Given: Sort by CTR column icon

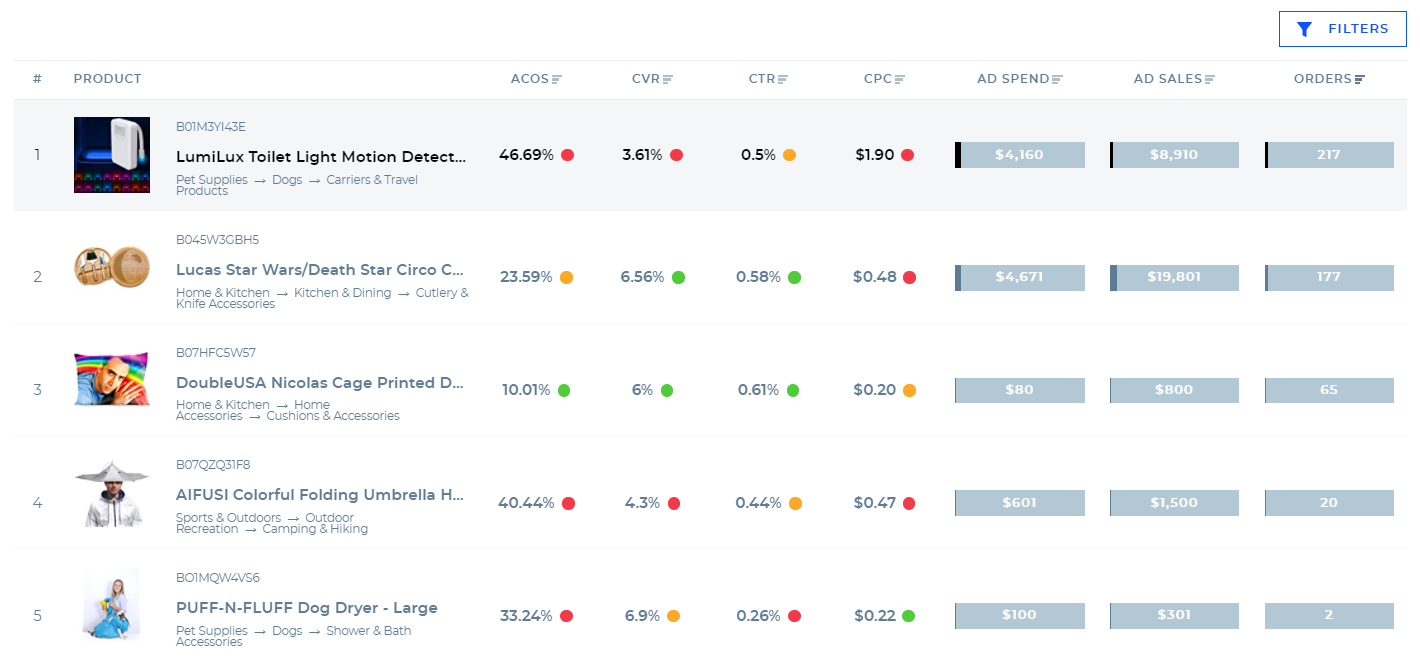Looking at the screenshot, I should point(783,79).
